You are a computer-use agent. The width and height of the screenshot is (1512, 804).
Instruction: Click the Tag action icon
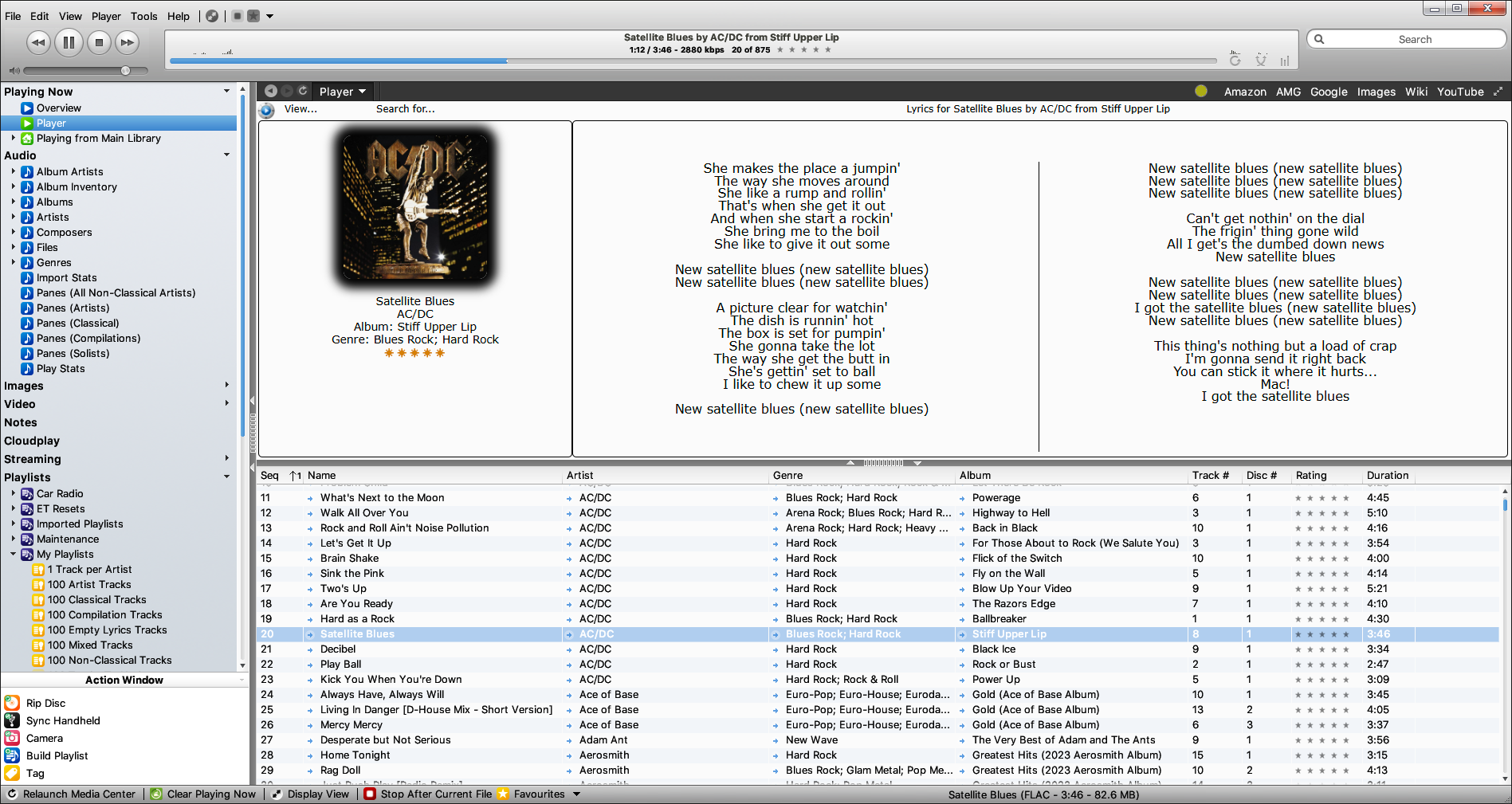(12, 773)
